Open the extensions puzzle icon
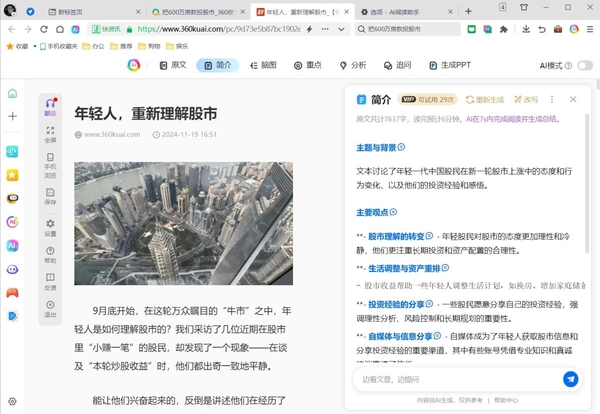This screenshot has height=414, width=600. point(504,29)
